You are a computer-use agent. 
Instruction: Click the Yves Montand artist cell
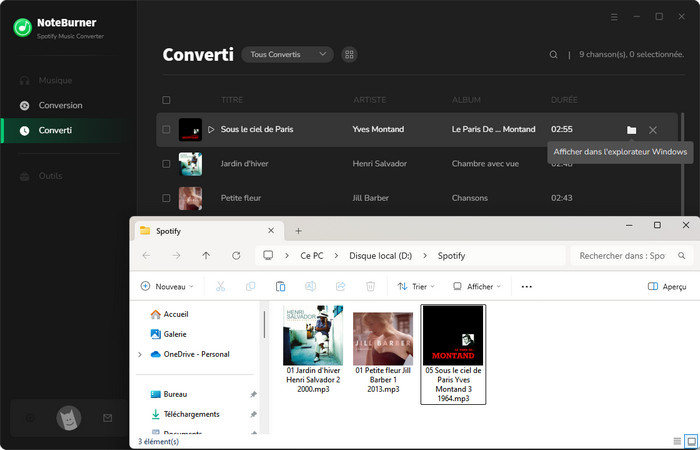tap(378, 129)
